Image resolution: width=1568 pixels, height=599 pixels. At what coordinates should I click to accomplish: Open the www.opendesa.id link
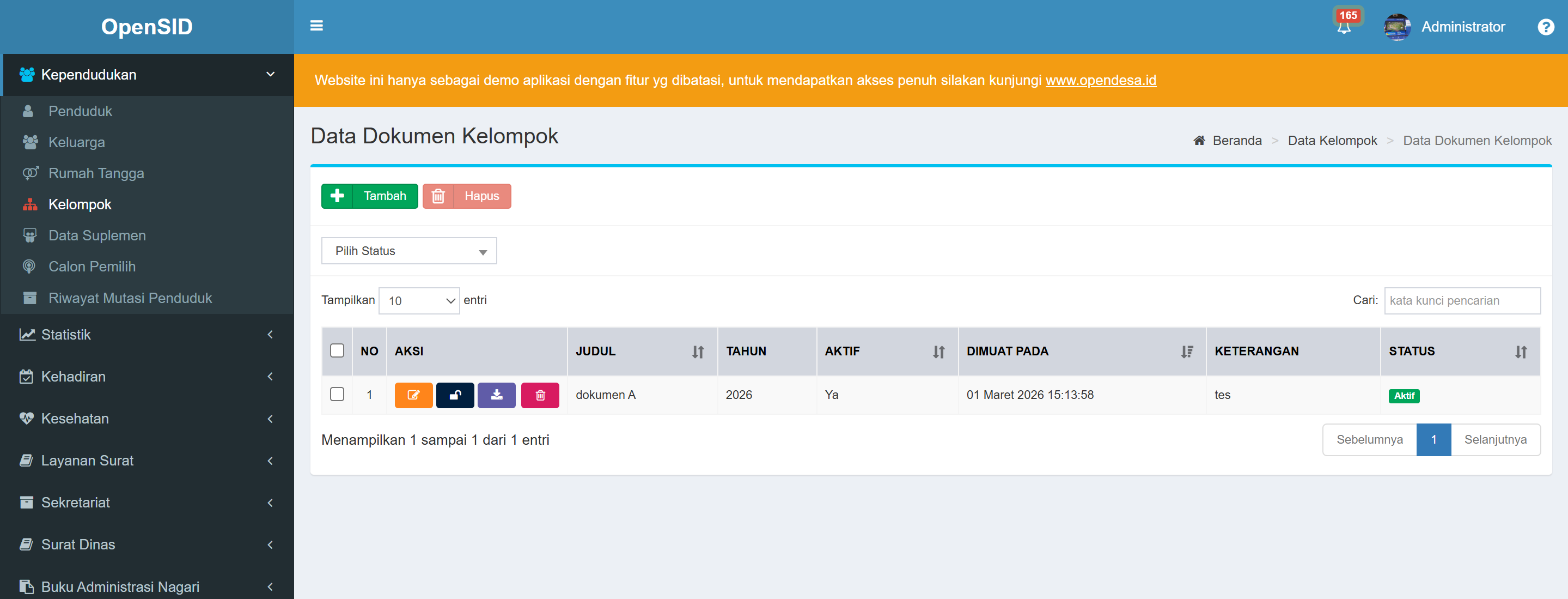(1101, 80)
